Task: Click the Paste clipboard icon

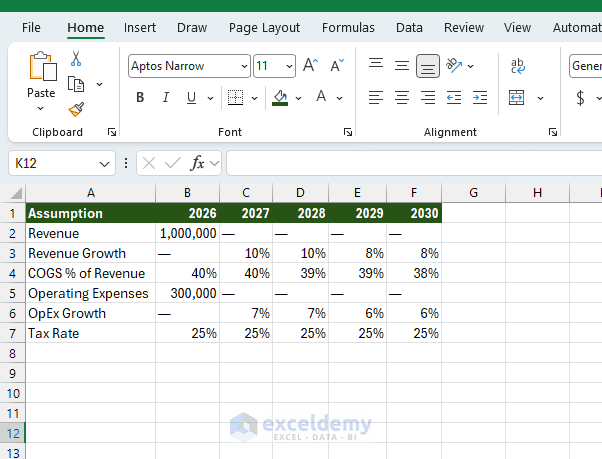Action: pos(43,66)
